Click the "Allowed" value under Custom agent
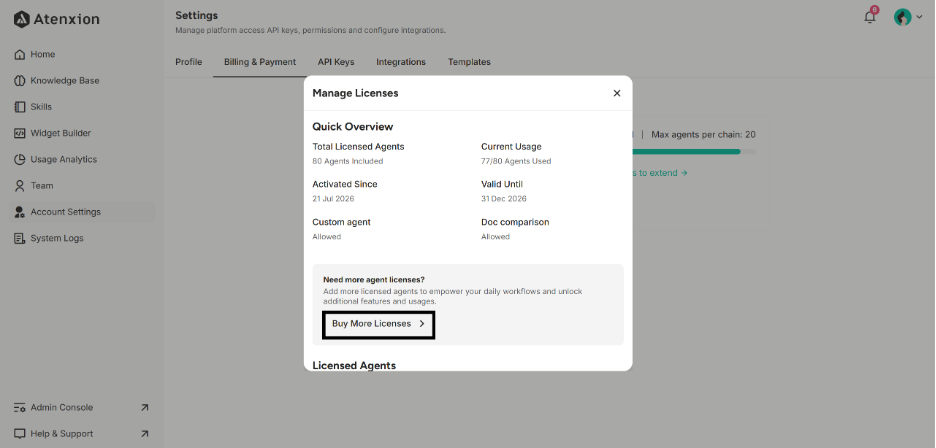This screenshot has height=448, width=936. tap(327, 237)
